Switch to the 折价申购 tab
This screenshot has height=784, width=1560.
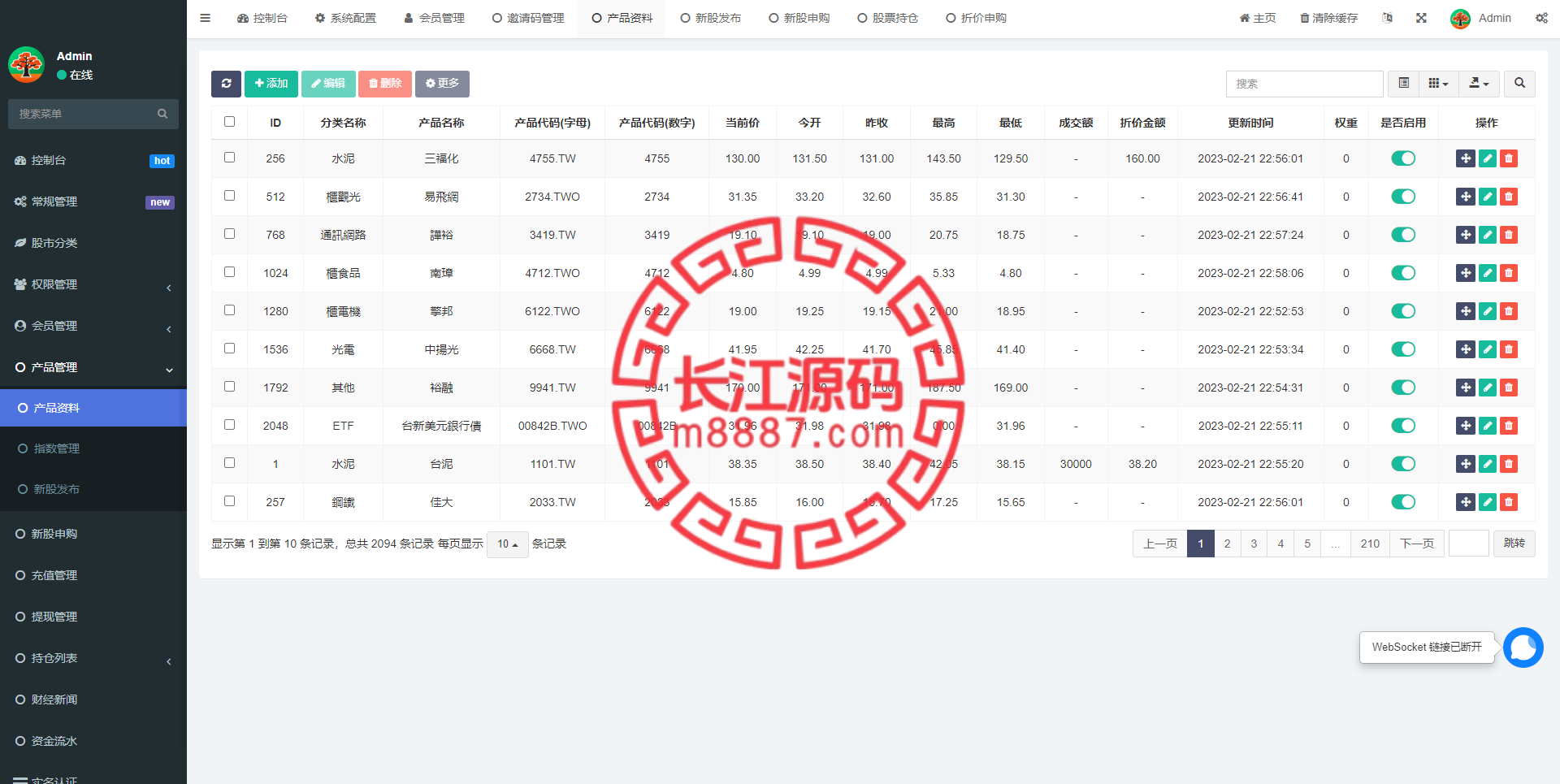click(977, 18)
